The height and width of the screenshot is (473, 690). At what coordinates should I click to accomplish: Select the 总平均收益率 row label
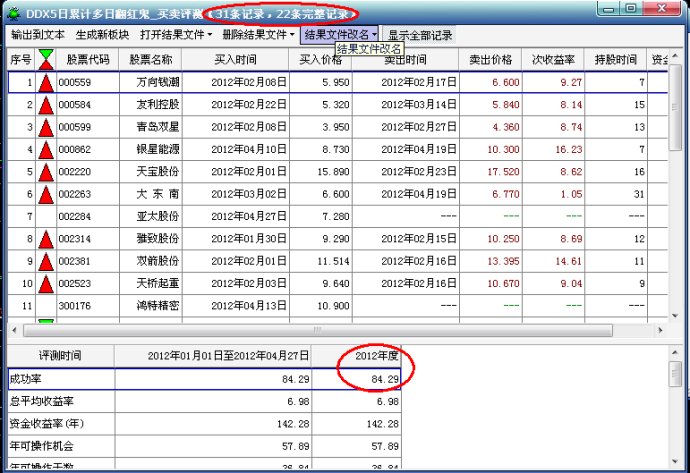click(x=61, y=402)
